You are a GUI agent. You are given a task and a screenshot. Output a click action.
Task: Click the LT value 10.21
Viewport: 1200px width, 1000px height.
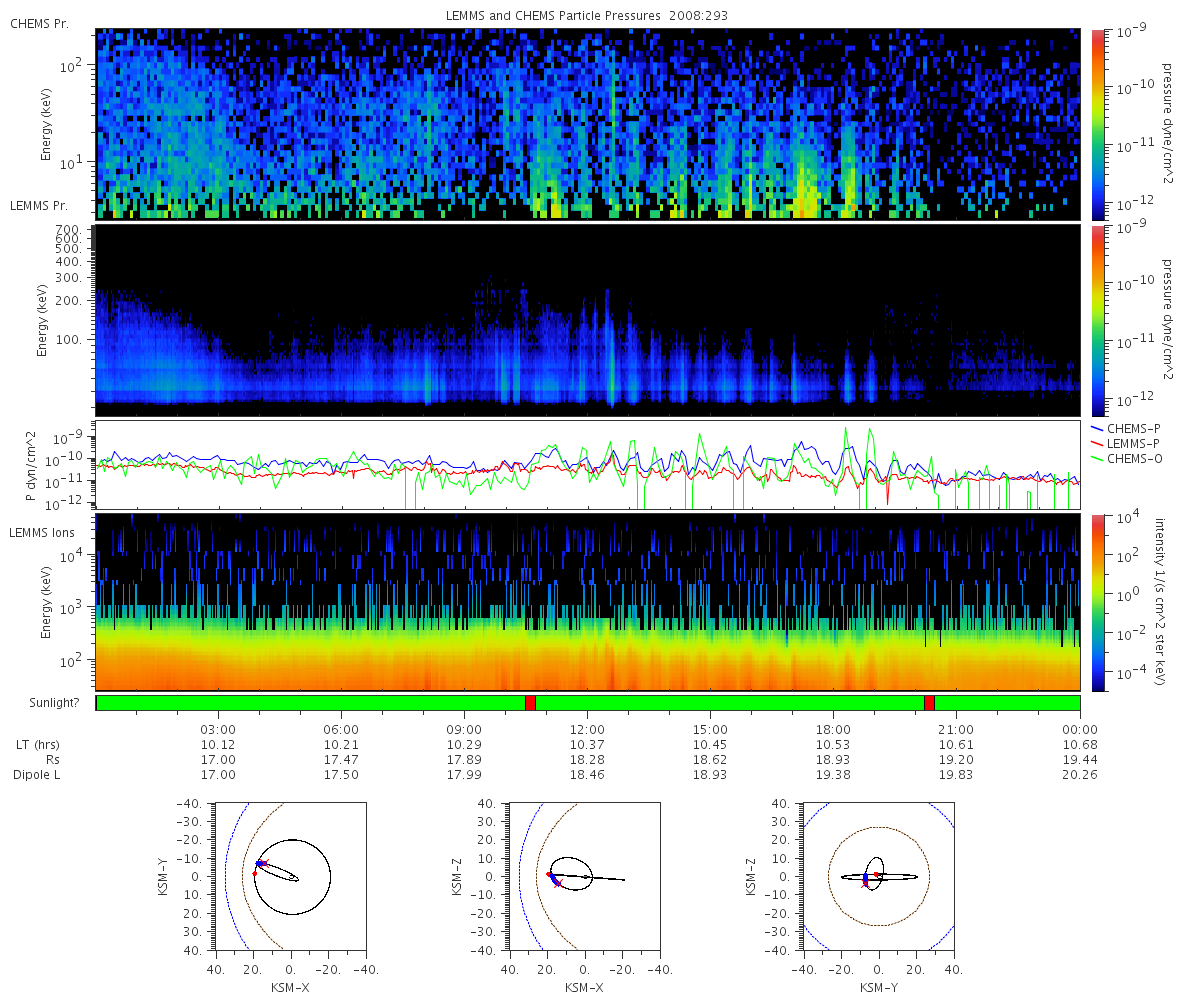(341, 745)
